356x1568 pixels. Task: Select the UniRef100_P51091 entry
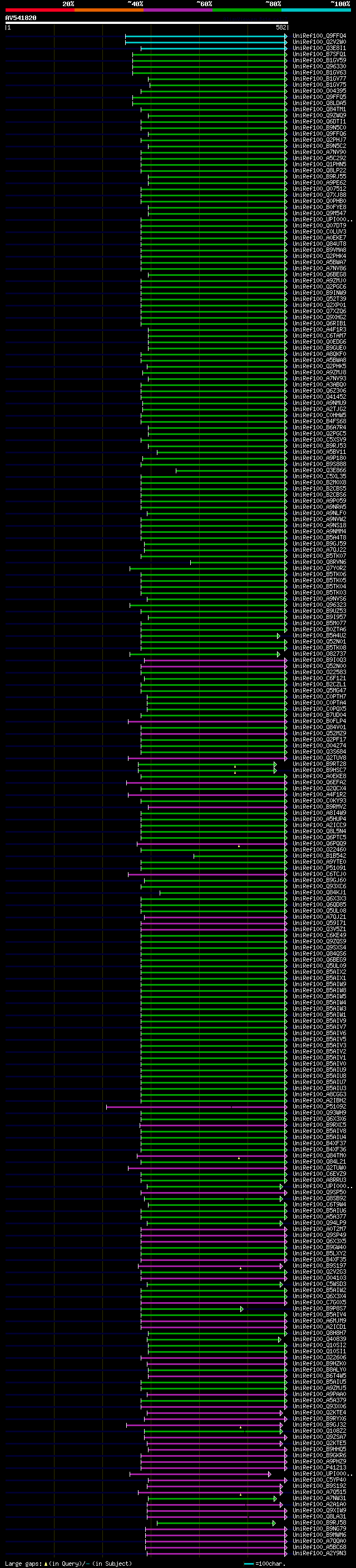319,868
